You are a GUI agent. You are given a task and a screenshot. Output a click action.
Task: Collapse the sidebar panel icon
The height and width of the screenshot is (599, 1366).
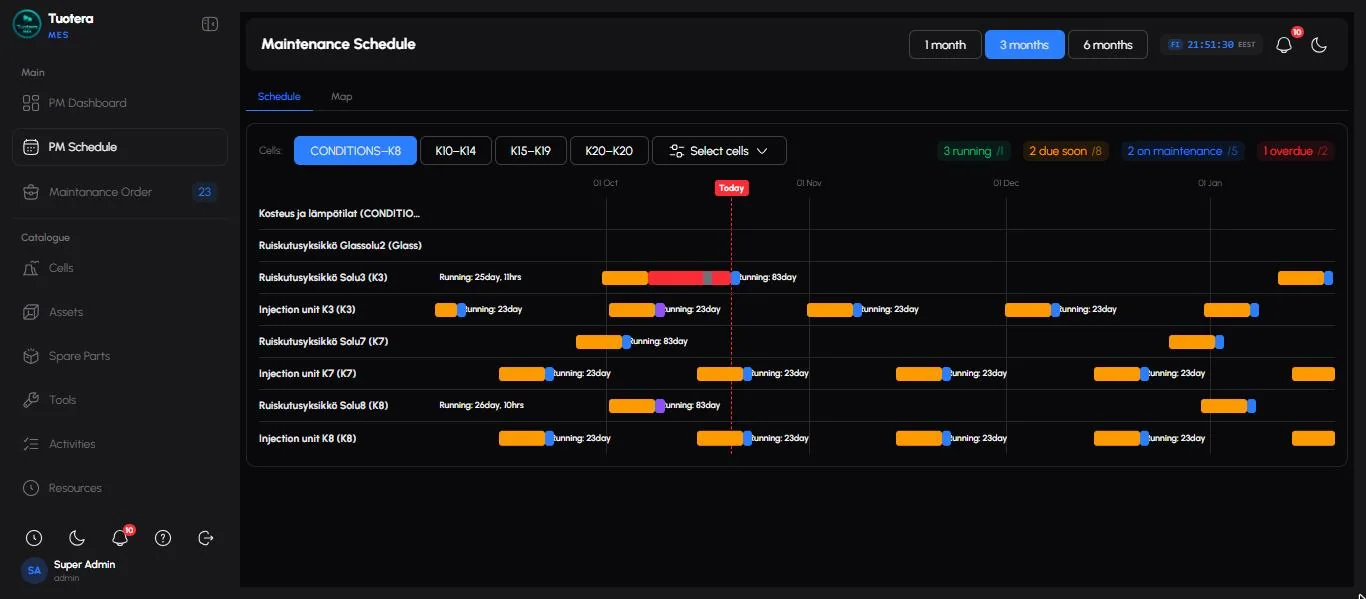[x=210, y=24]
